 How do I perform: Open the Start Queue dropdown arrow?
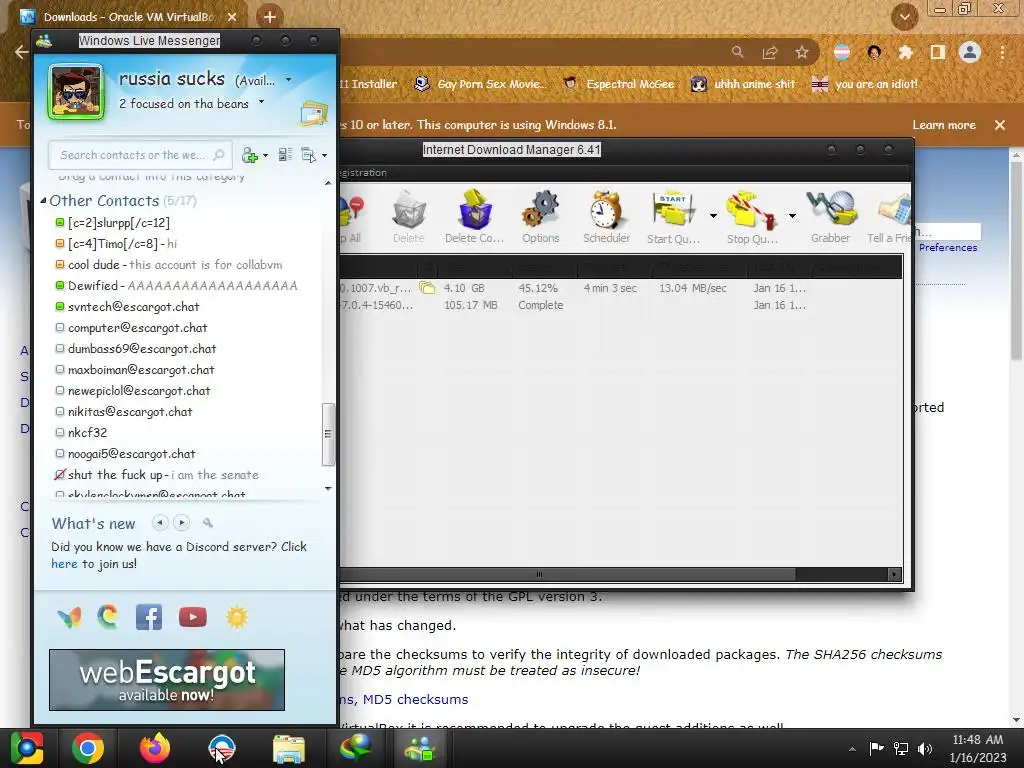point(713,216)
